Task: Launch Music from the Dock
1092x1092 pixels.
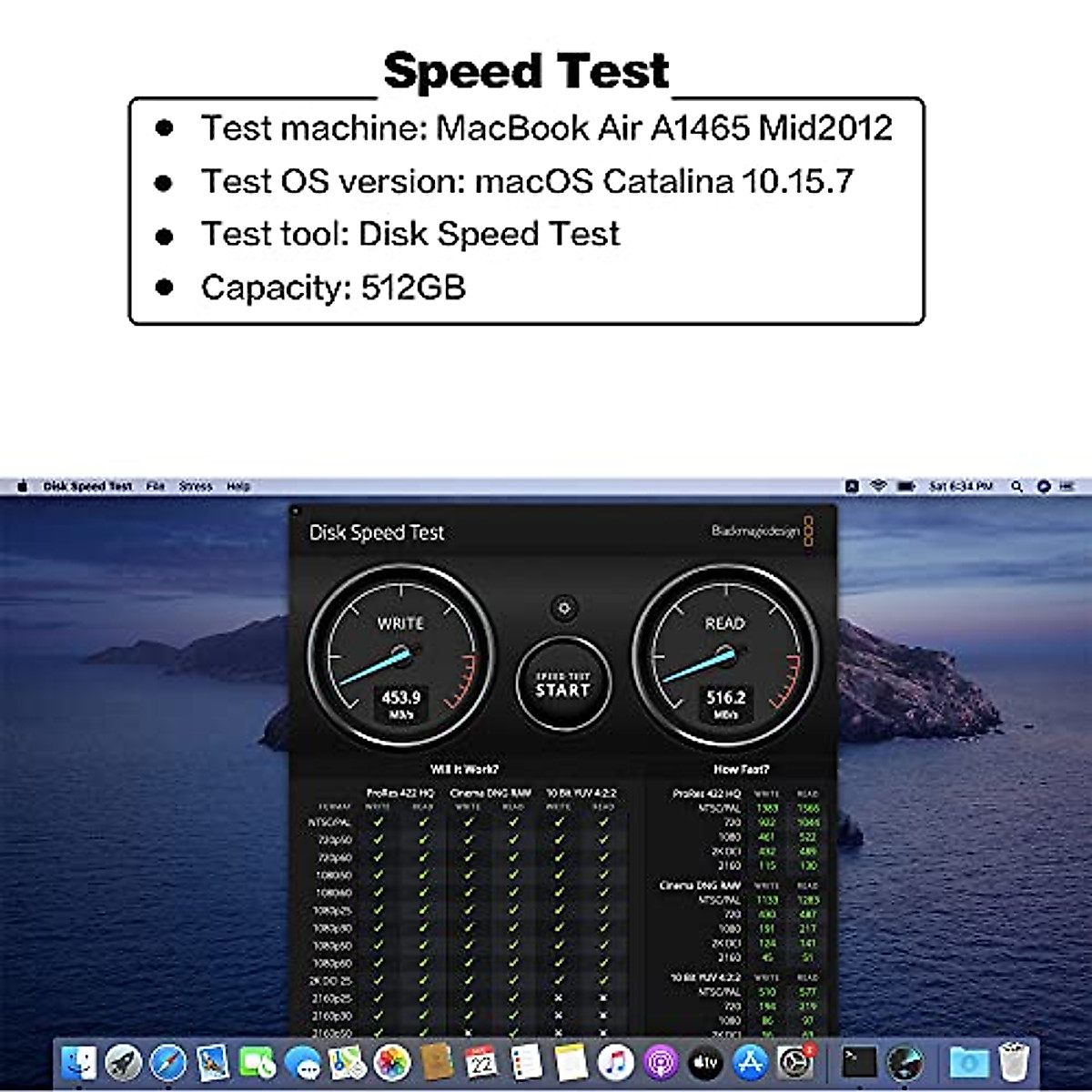Action: (616, 1062)
